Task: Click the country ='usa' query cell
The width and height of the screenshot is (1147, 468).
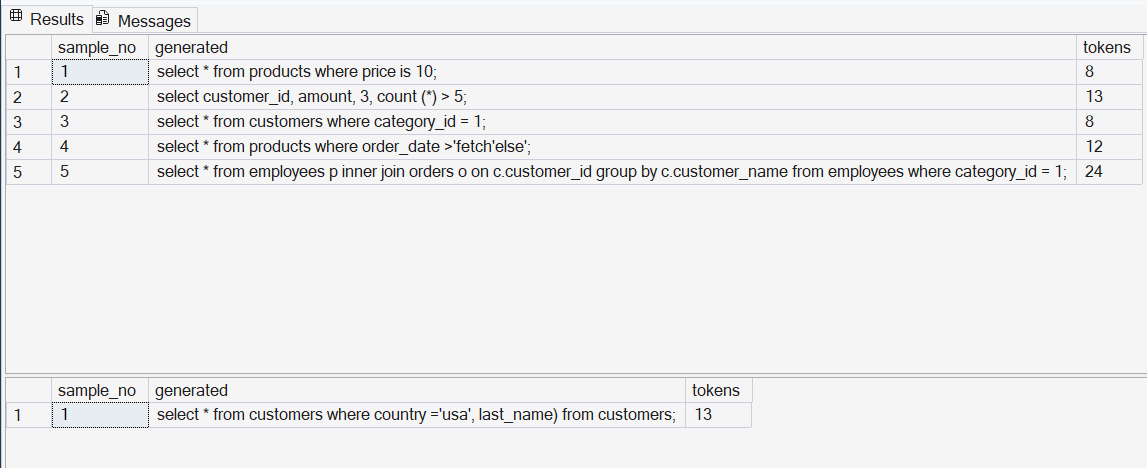Action: click(x=417, y=415)
